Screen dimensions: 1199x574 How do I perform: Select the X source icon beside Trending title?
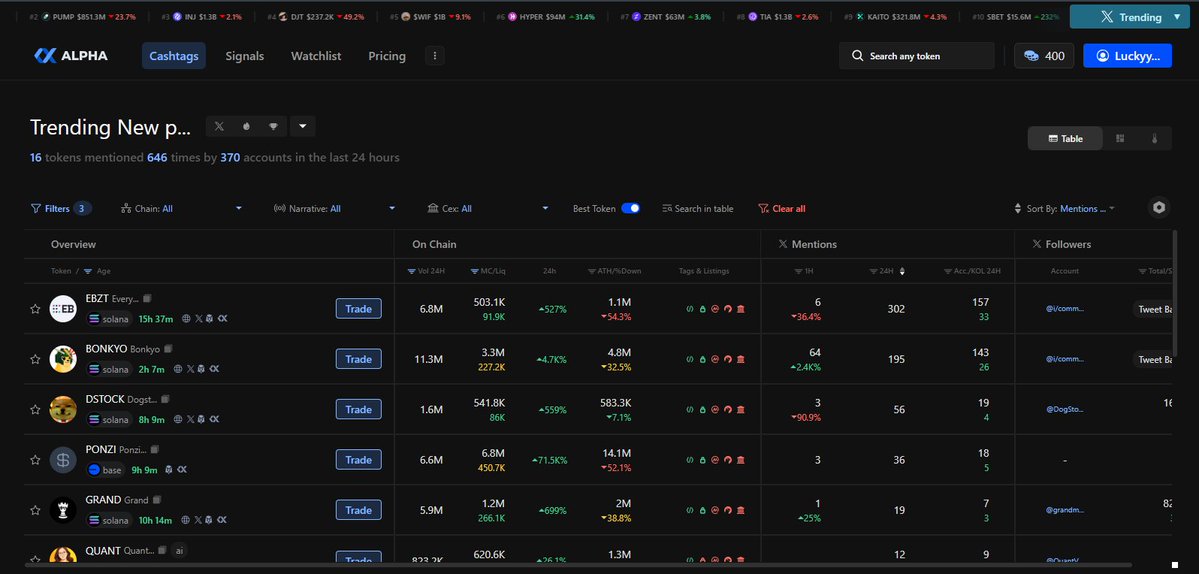[219, 126]
